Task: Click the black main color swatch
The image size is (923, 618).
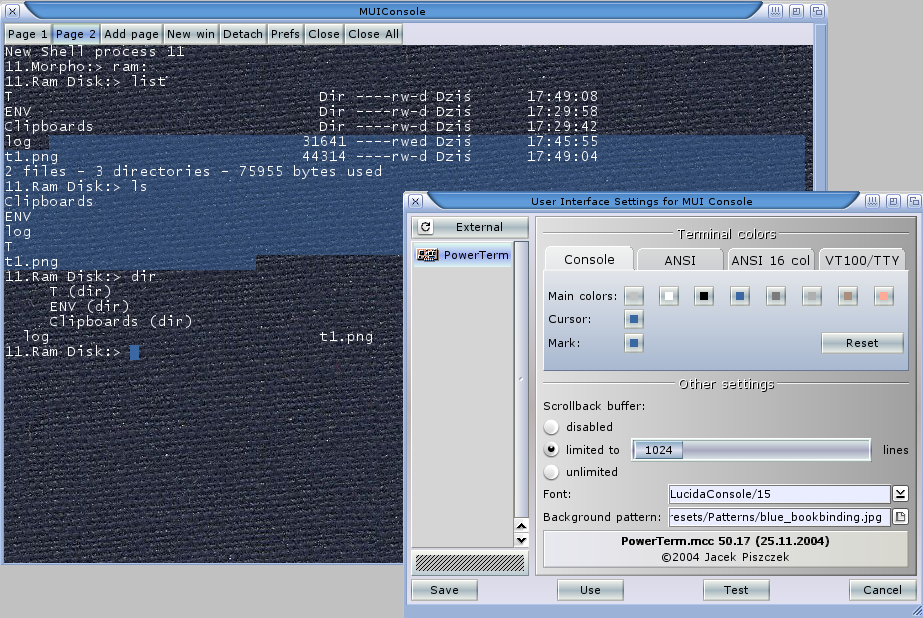Action: [704, 296]
